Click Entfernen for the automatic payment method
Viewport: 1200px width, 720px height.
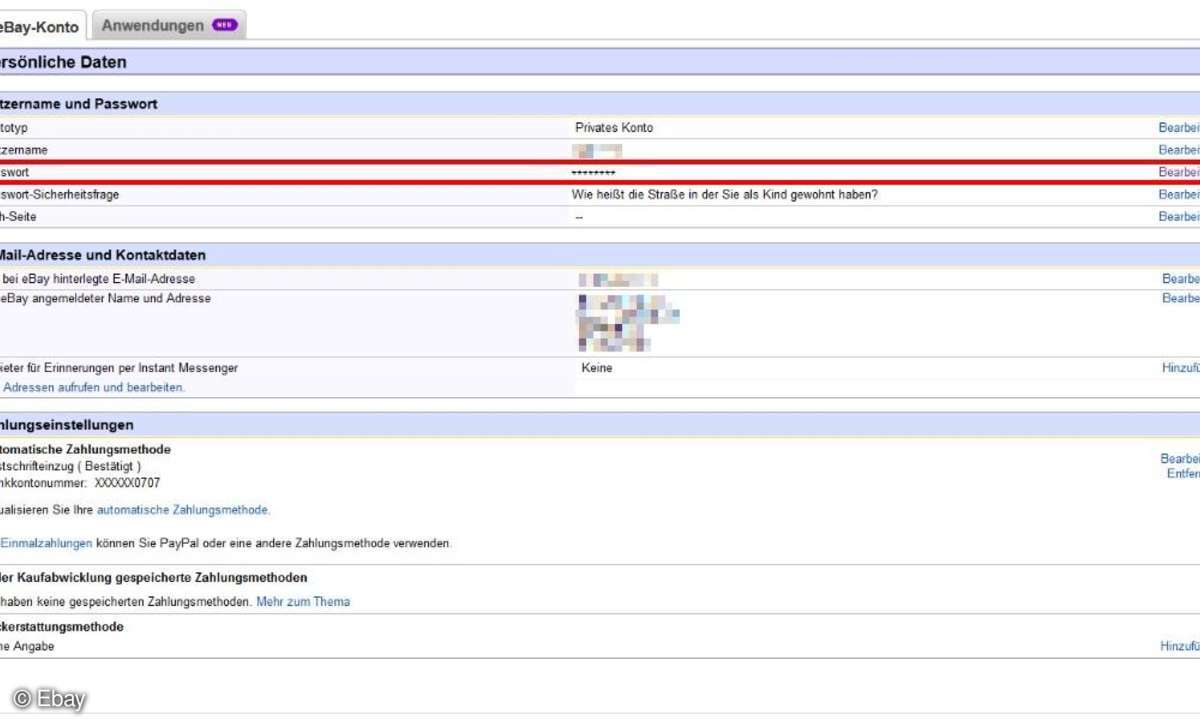(x=1183, y=473)
